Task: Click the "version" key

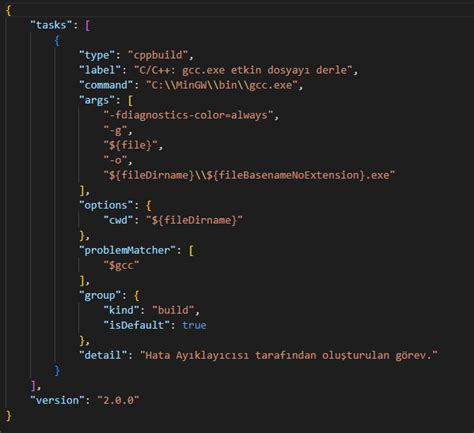Action: pyautogui.click(x=57, y=400)
